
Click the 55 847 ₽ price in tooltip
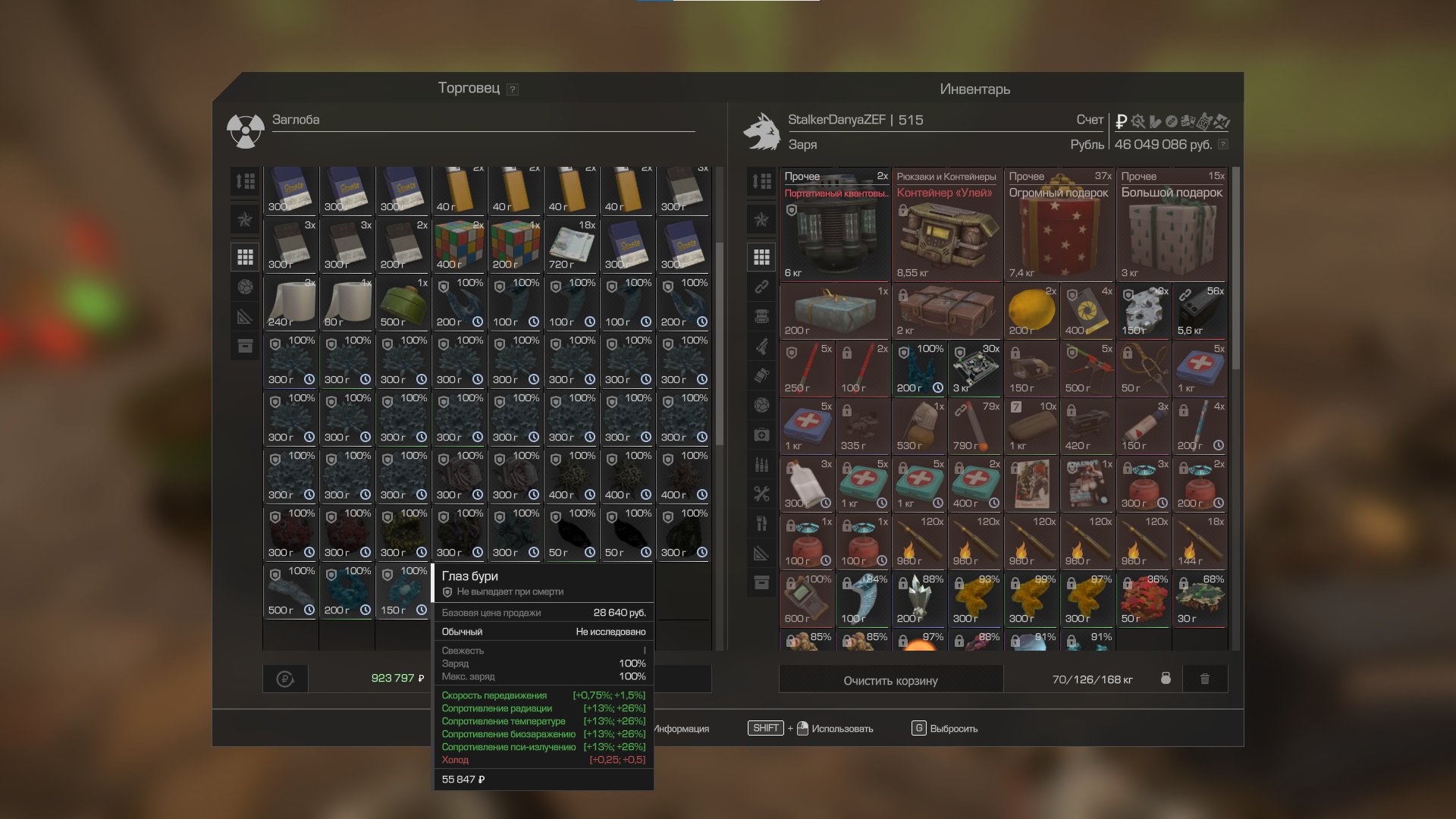click(463, 780)
